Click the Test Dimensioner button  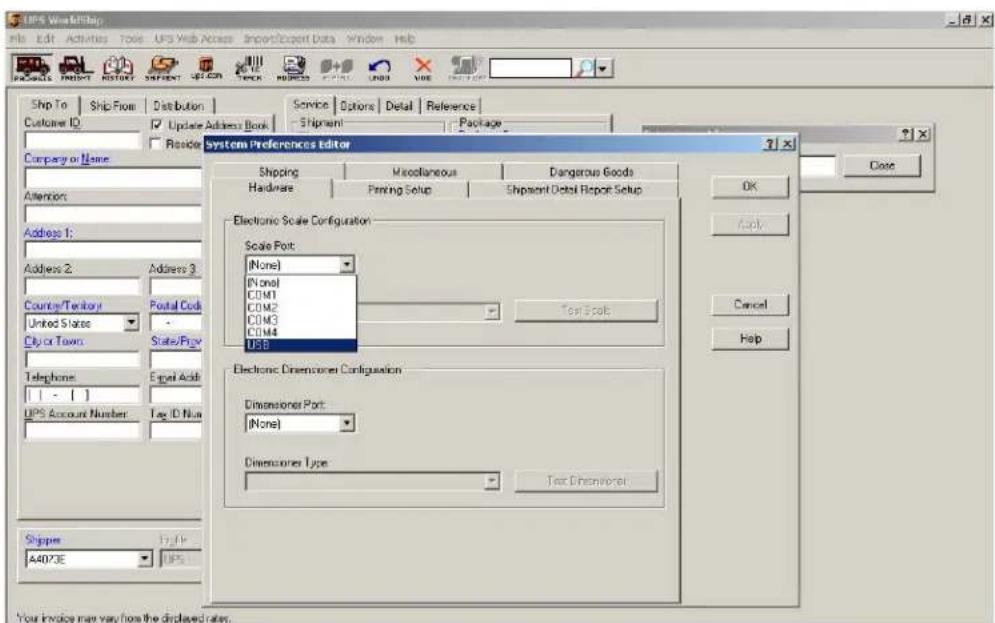pos(586,481)
